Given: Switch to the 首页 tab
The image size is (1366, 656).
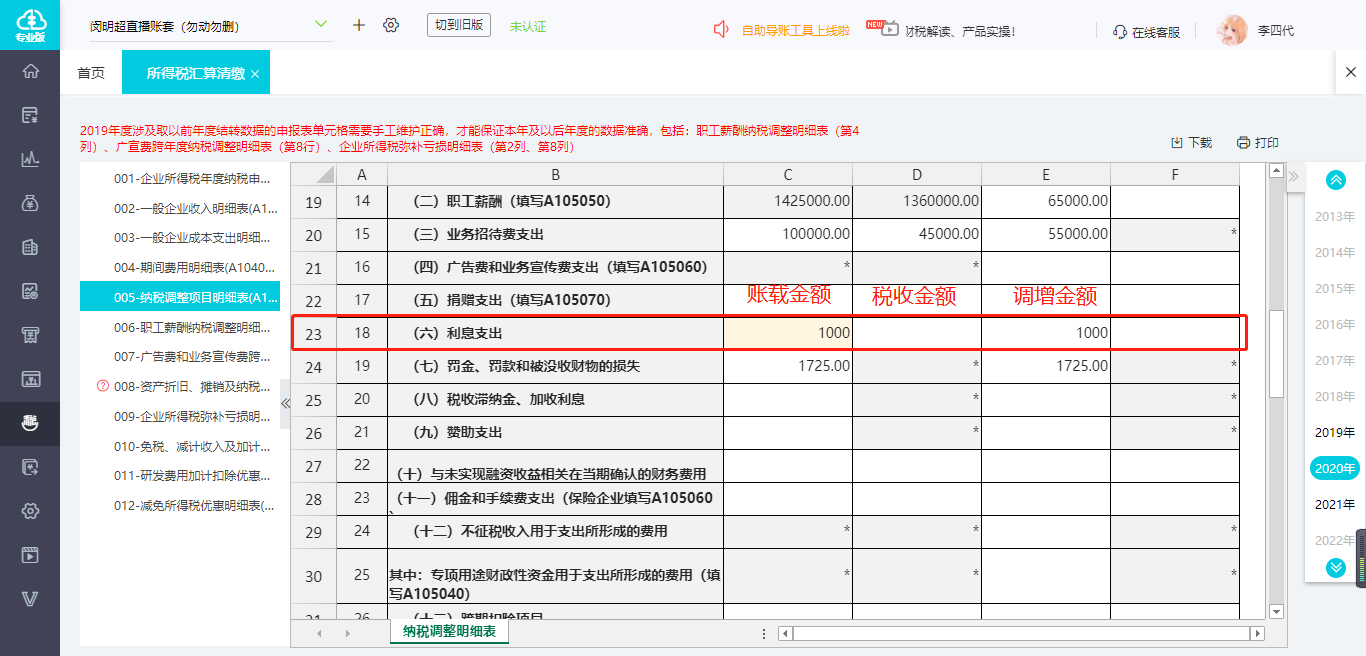Looking at the screenshot, I should [91, 73].
